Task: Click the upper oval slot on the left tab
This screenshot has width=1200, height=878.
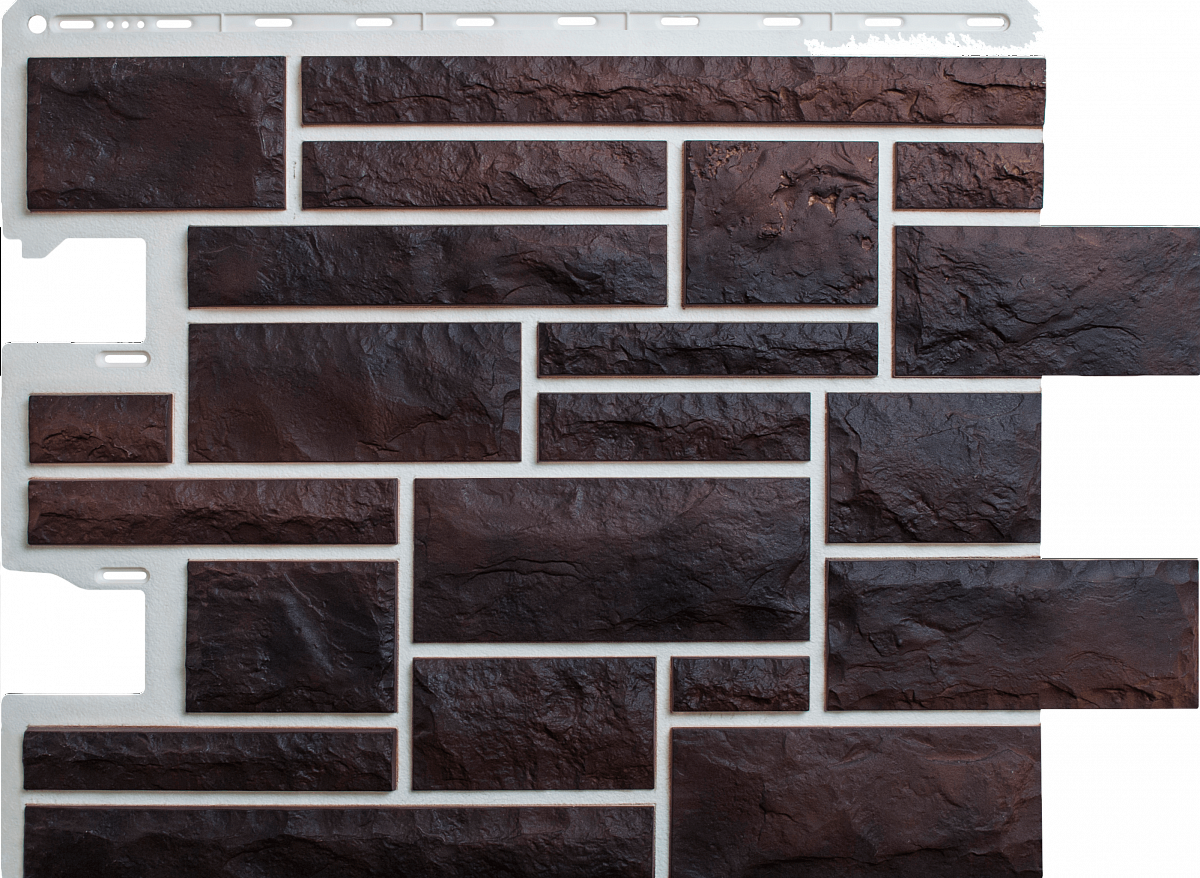Action: click(x=125, y=357)
